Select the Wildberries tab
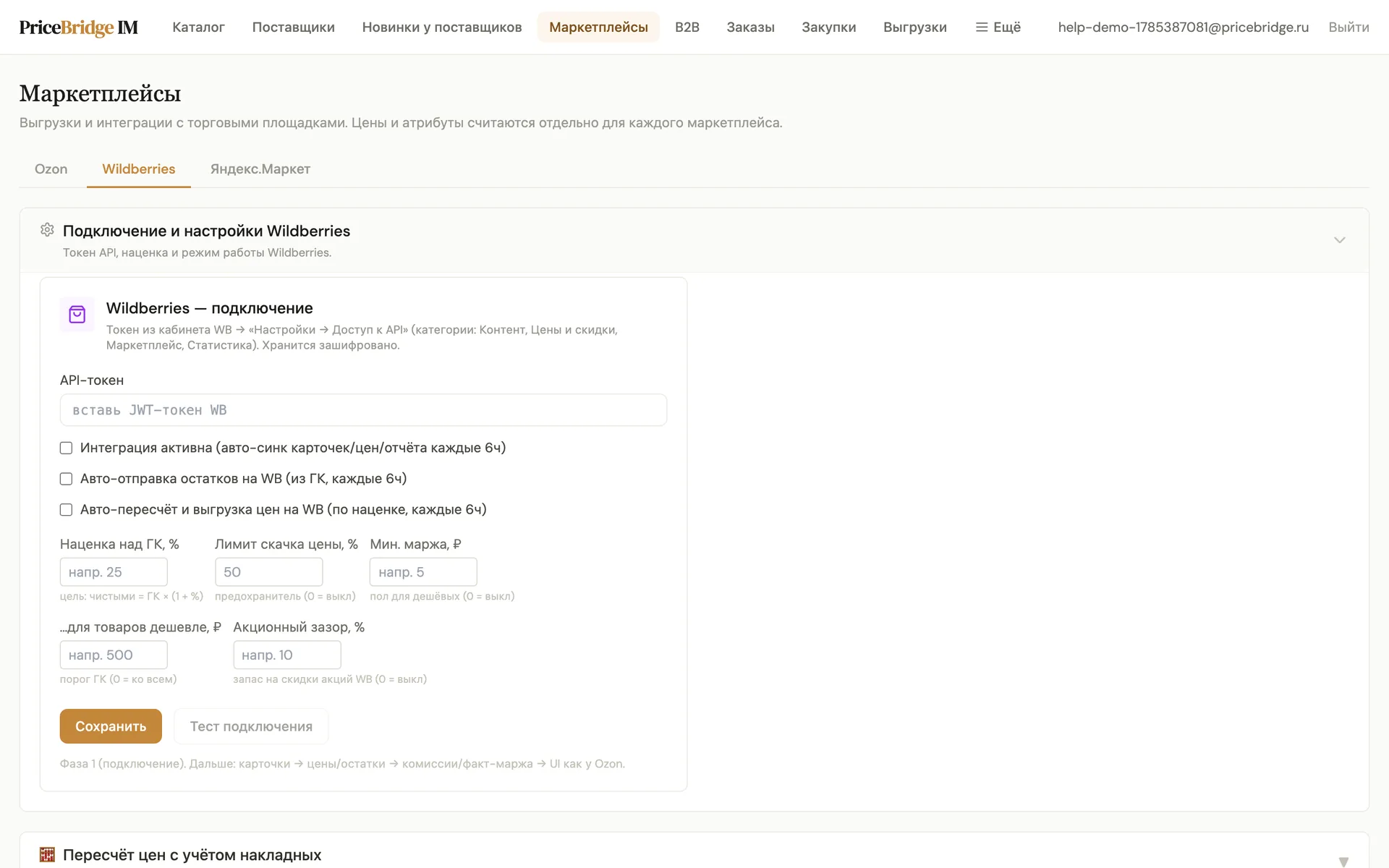 (x=139, y=169)
